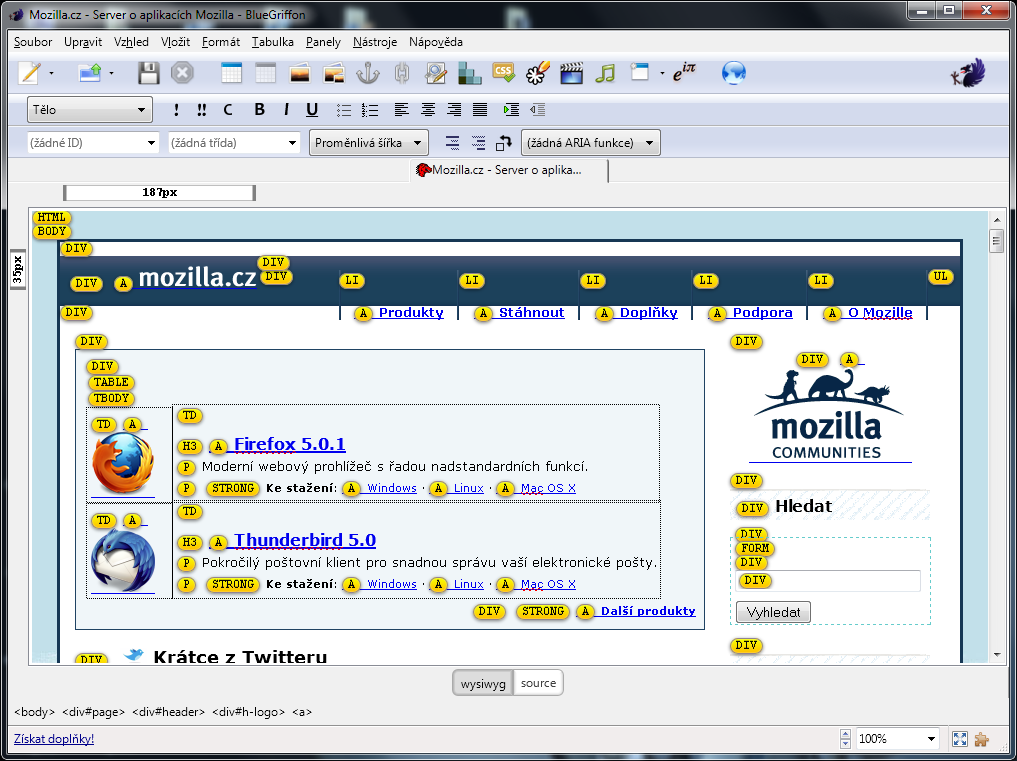Select the Mozilla.cz document tab
Image resolution: width=1017 pixels, height=761 pixels.
pos(509,171)
